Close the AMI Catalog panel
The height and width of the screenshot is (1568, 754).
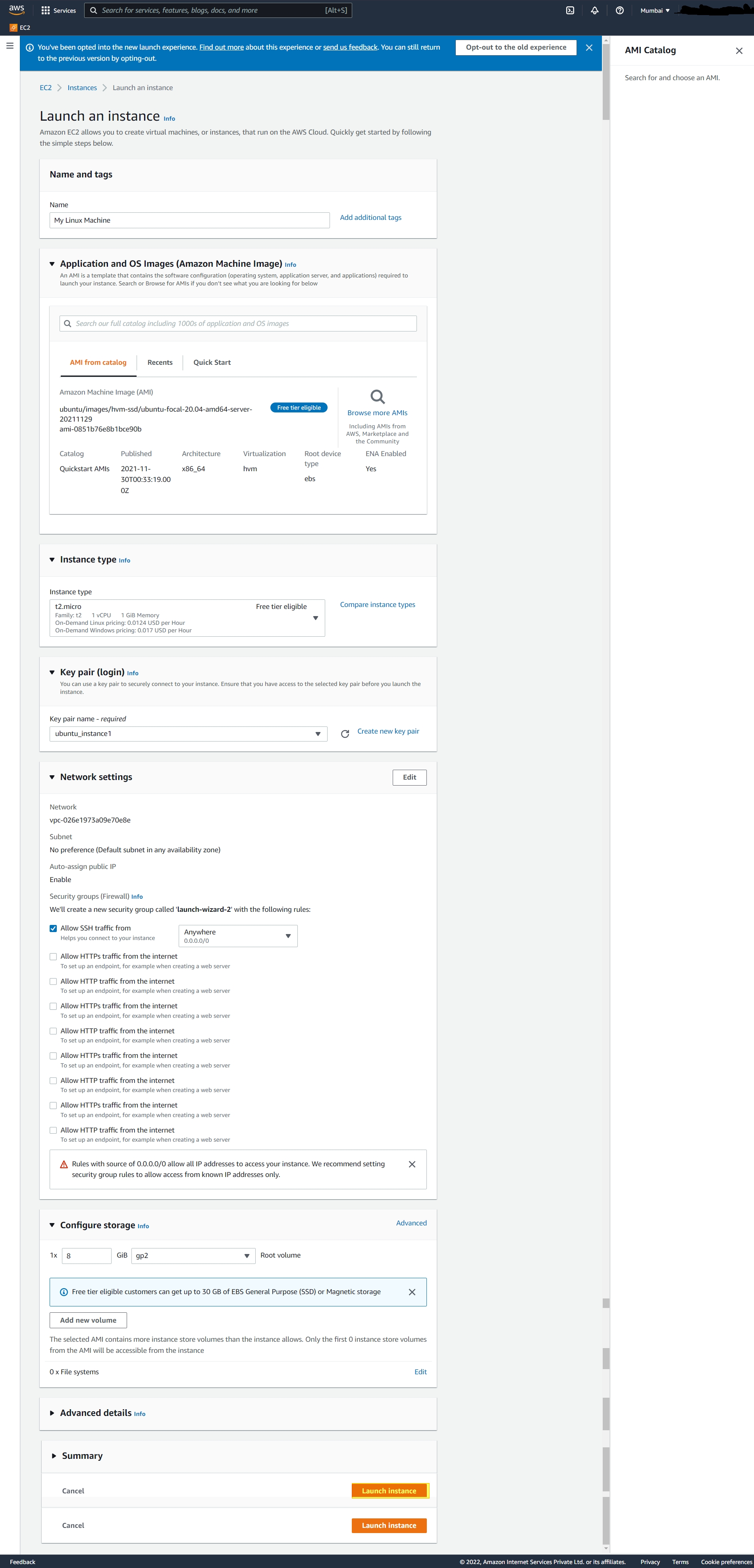click(739, 50)
